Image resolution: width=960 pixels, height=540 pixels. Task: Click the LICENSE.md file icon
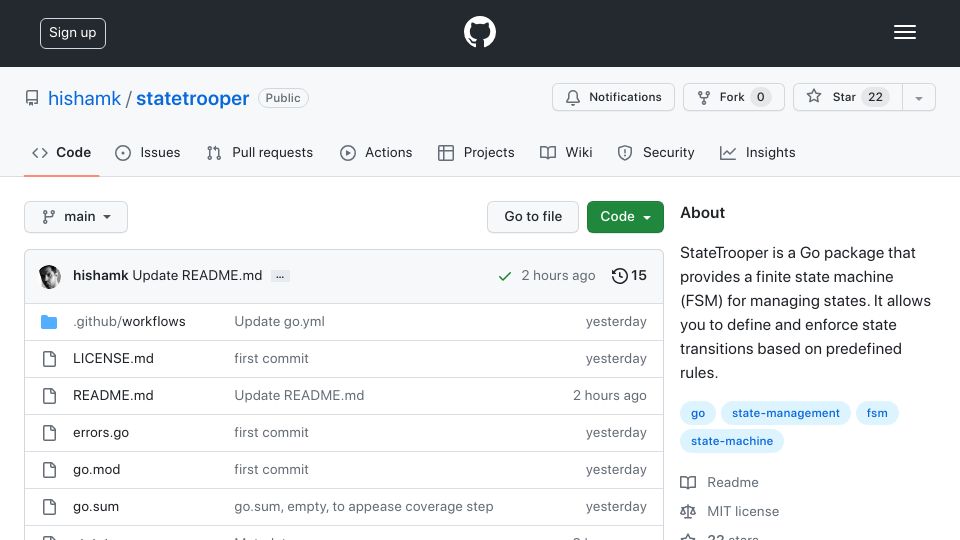pyautogui.click(x=49, y=359)
